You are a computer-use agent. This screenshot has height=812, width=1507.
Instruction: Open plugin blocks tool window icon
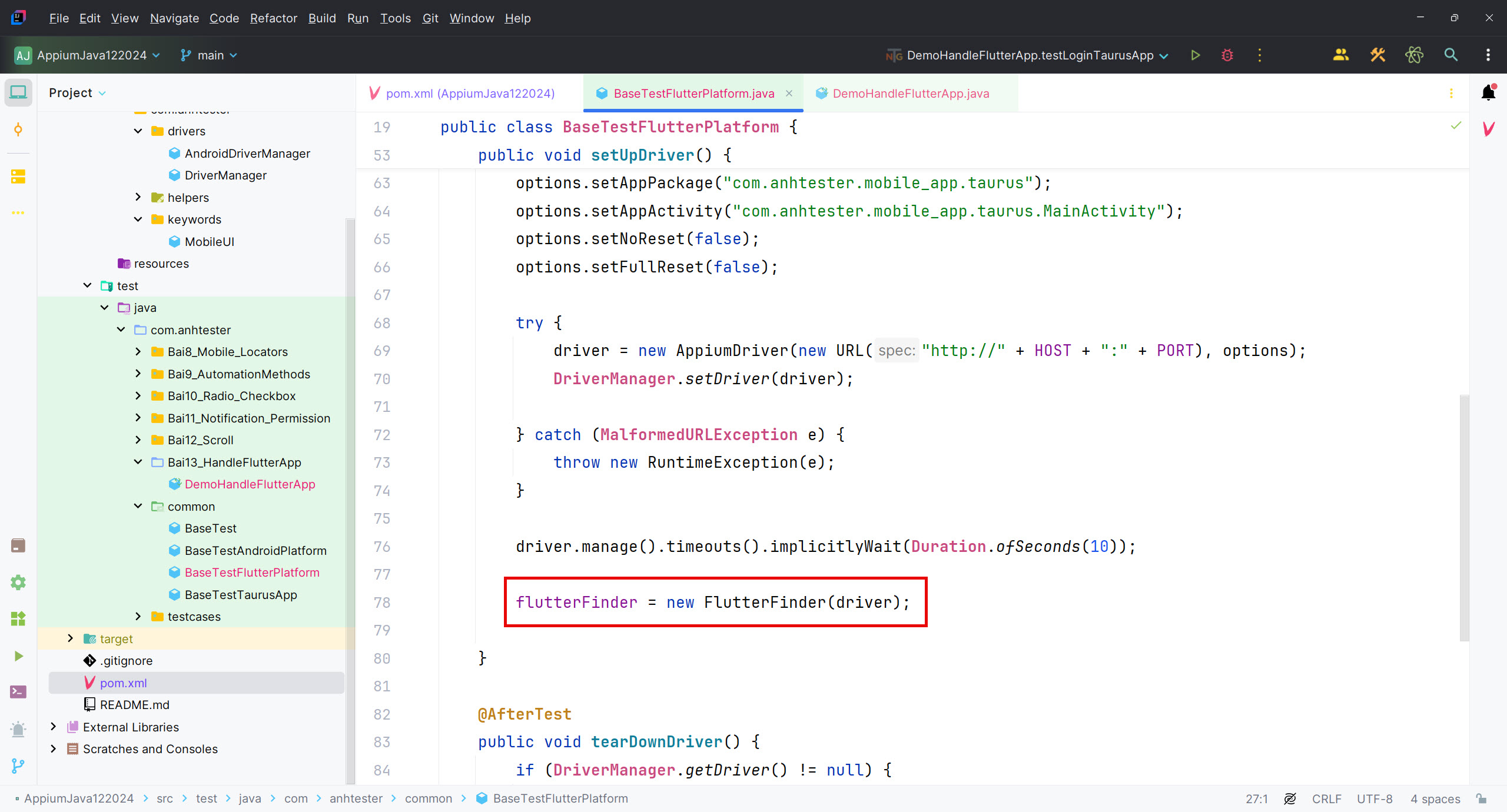(x=18, y=618)
